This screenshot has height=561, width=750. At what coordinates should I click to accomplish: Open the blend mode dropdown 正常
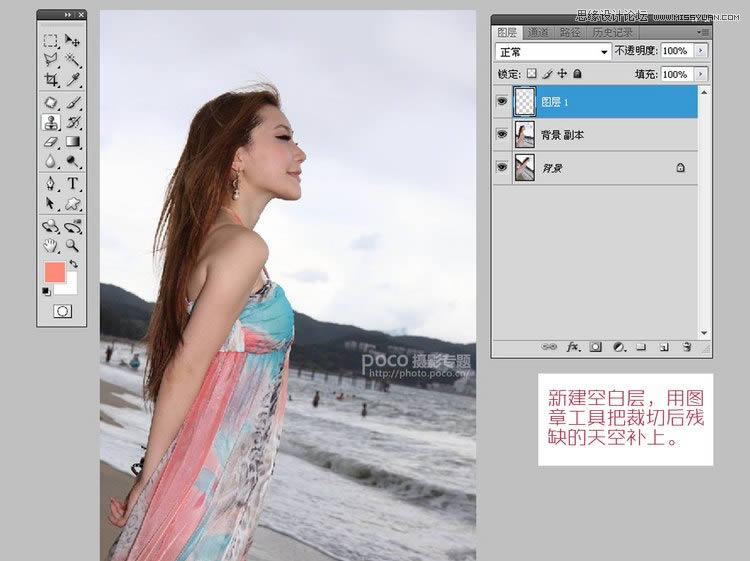[553, 51]
